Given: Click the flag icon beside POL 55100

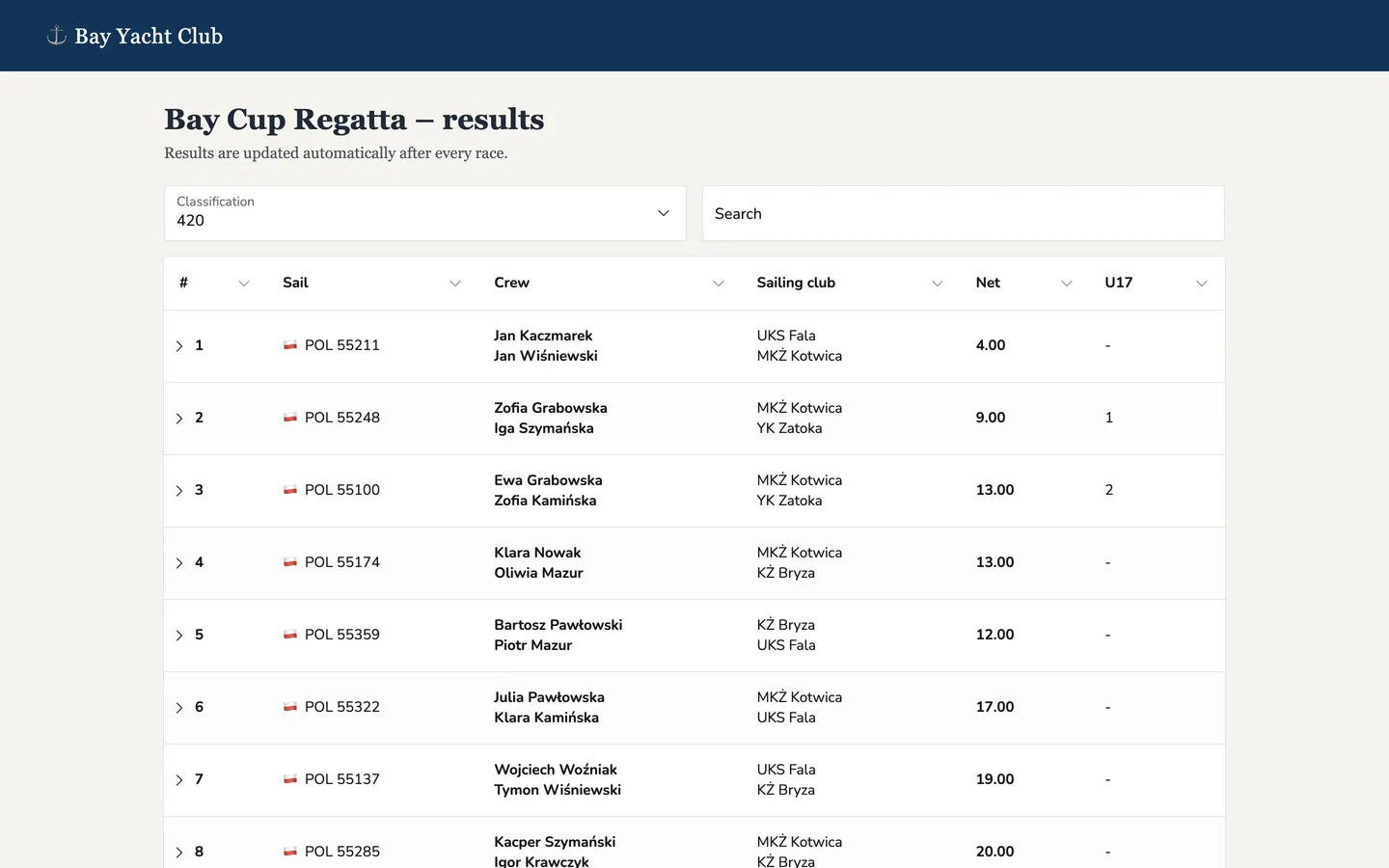Looking at the screenshot, I should click(290, 490).
